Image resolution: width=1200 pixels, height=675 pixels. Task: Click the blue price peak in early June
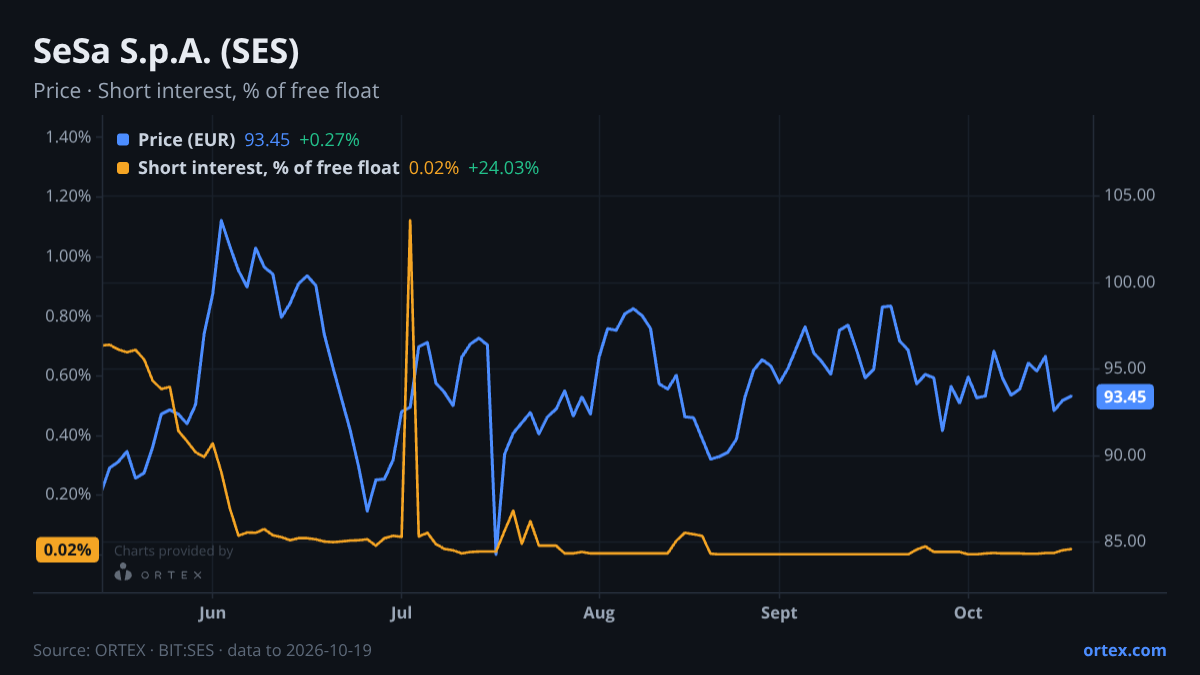coord(221,221)
